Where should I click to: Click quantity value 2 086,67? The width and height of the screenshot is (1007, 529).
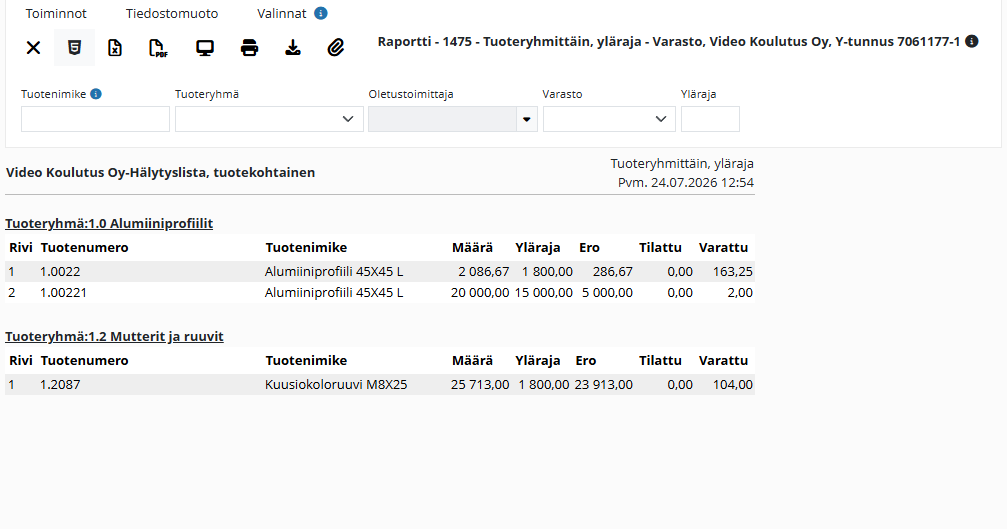(484, 272)
